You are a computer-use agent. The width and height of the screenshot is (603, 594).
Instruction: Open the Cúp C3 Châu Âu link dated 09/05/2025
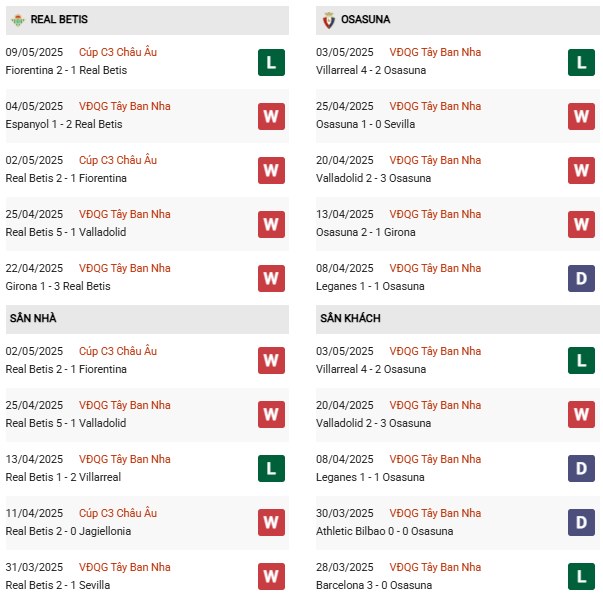pyautogui.click(x=118, y=52)
